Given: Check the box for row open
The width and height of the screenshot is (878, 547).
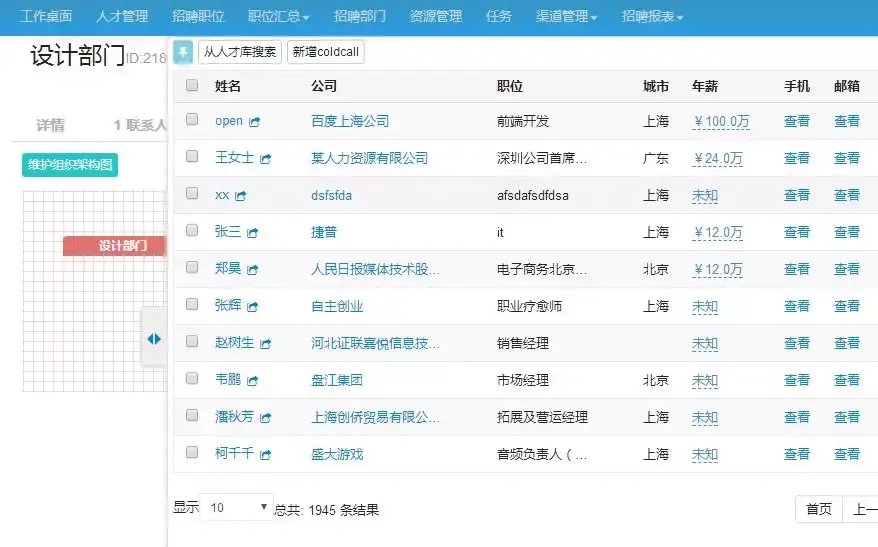Looking at the screenshot, I should pos(192,119).
